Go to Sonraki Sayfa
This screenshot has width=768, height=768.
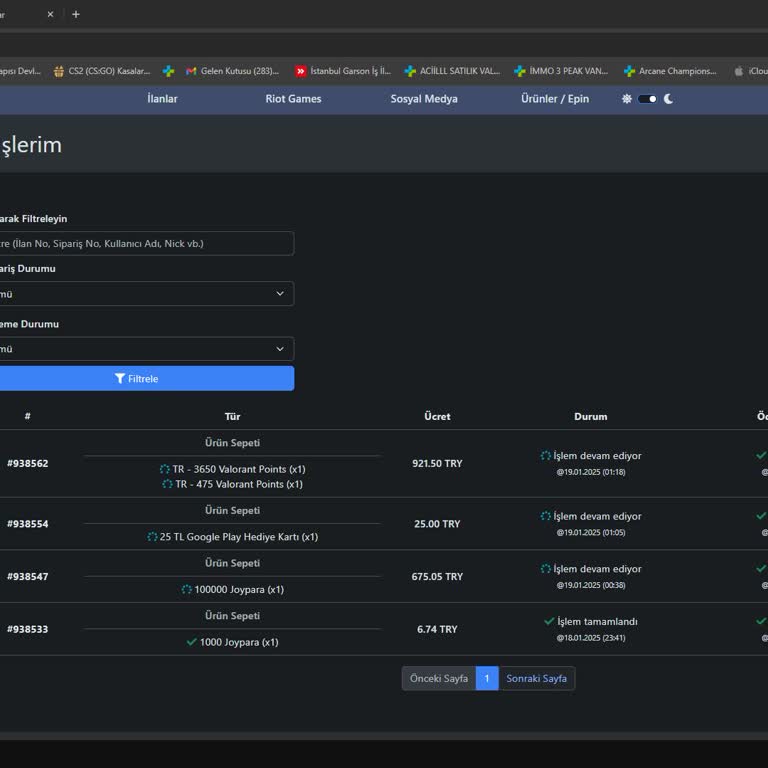pos(536,678)
